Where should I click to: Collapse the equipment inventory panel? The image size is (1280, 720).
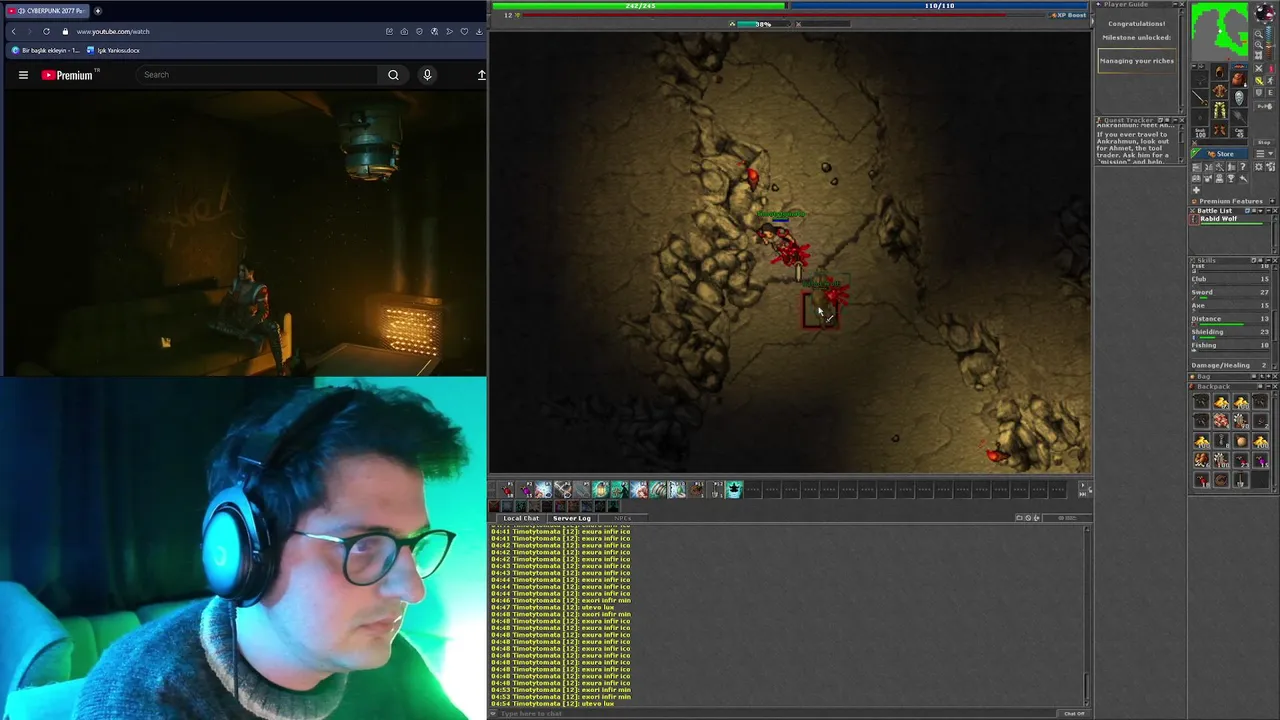coord(1194,66)
